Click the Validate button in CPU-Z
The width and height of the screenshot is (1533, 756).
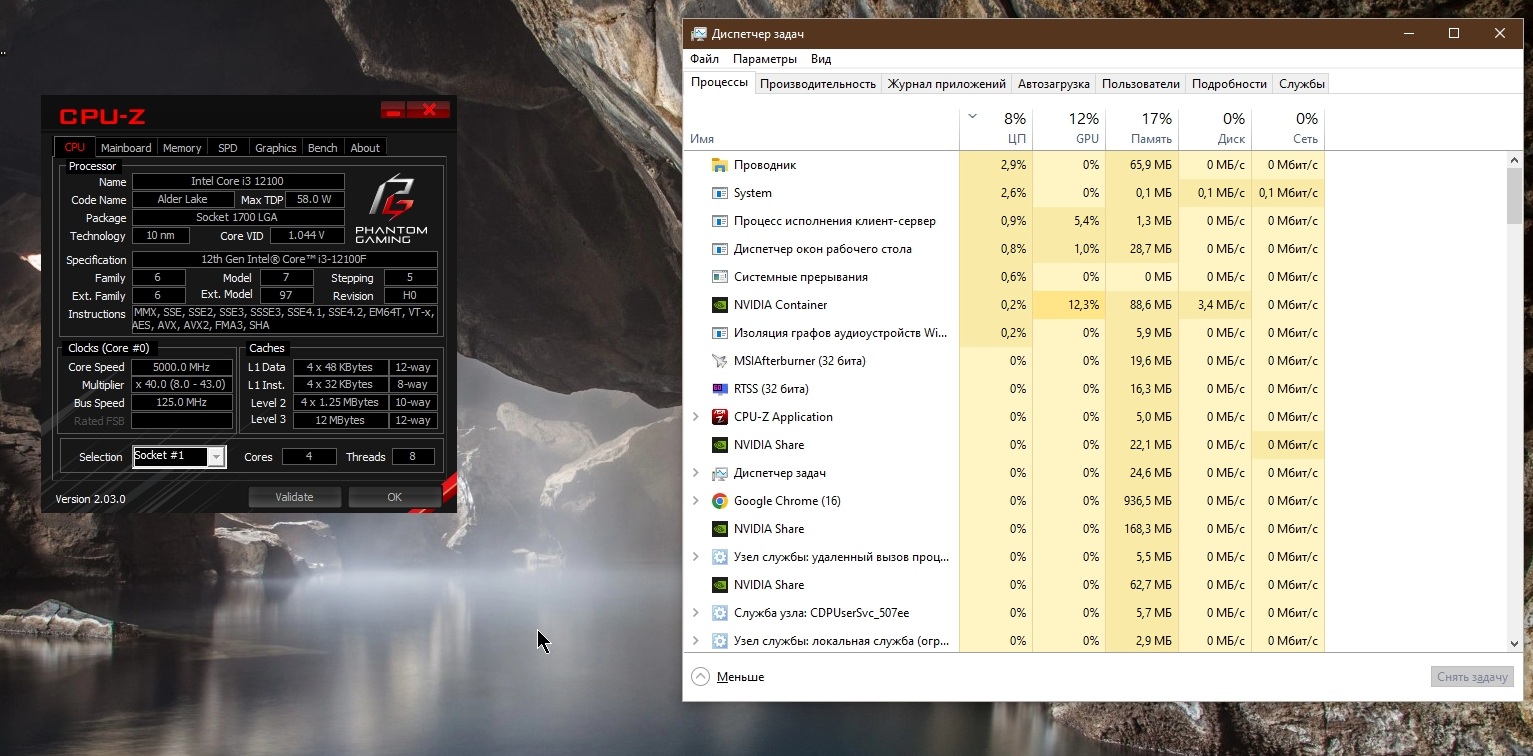pos(295,497)
